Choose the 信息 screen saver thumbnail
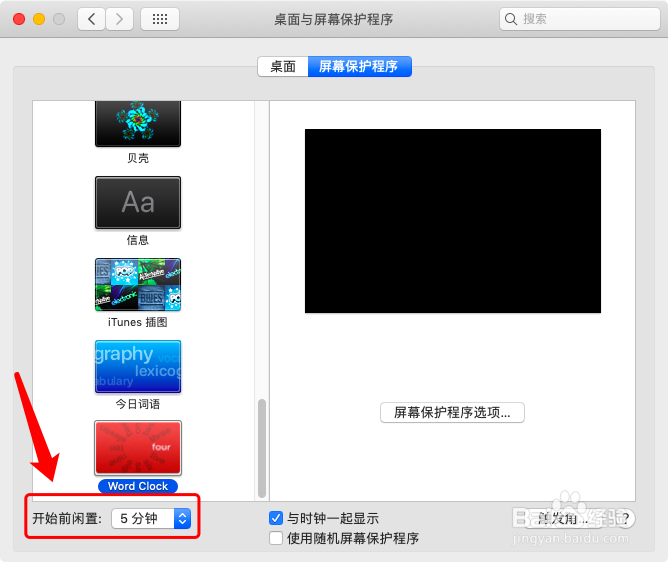This screenshot has width=668, height=562. click(138, 203)
